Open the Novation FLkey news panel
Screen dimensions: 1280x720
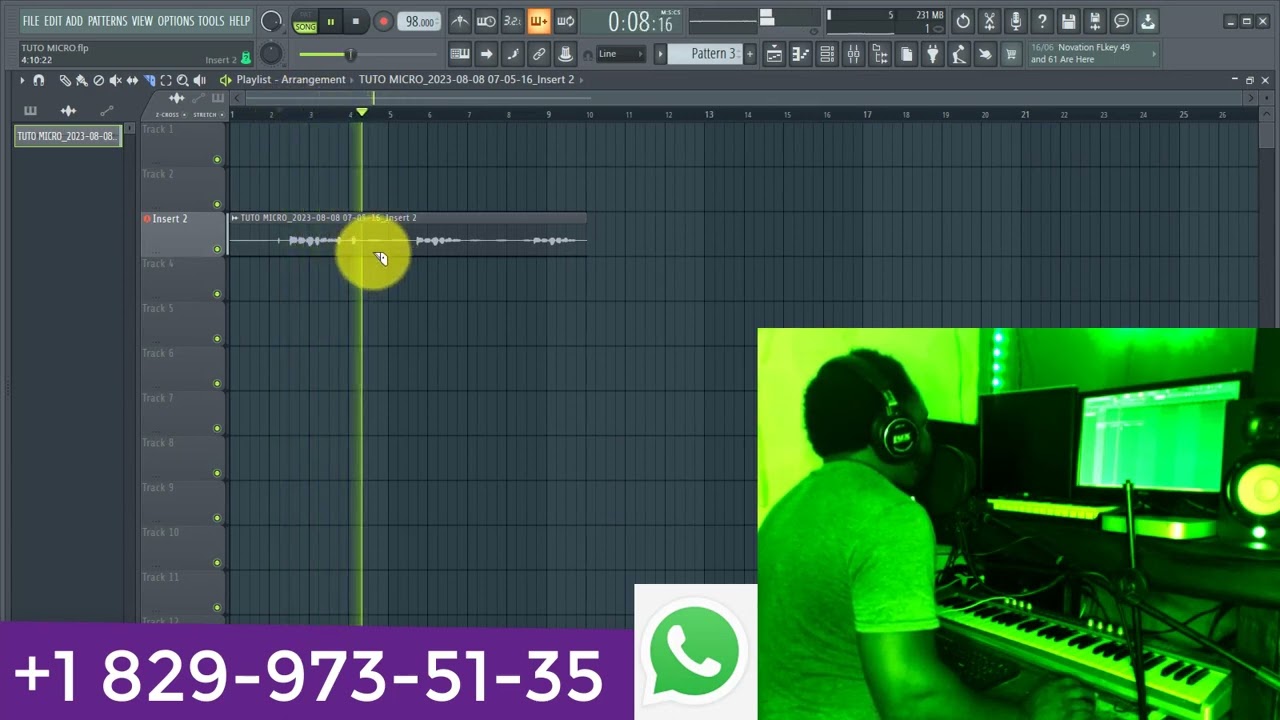pos(1093,54)
